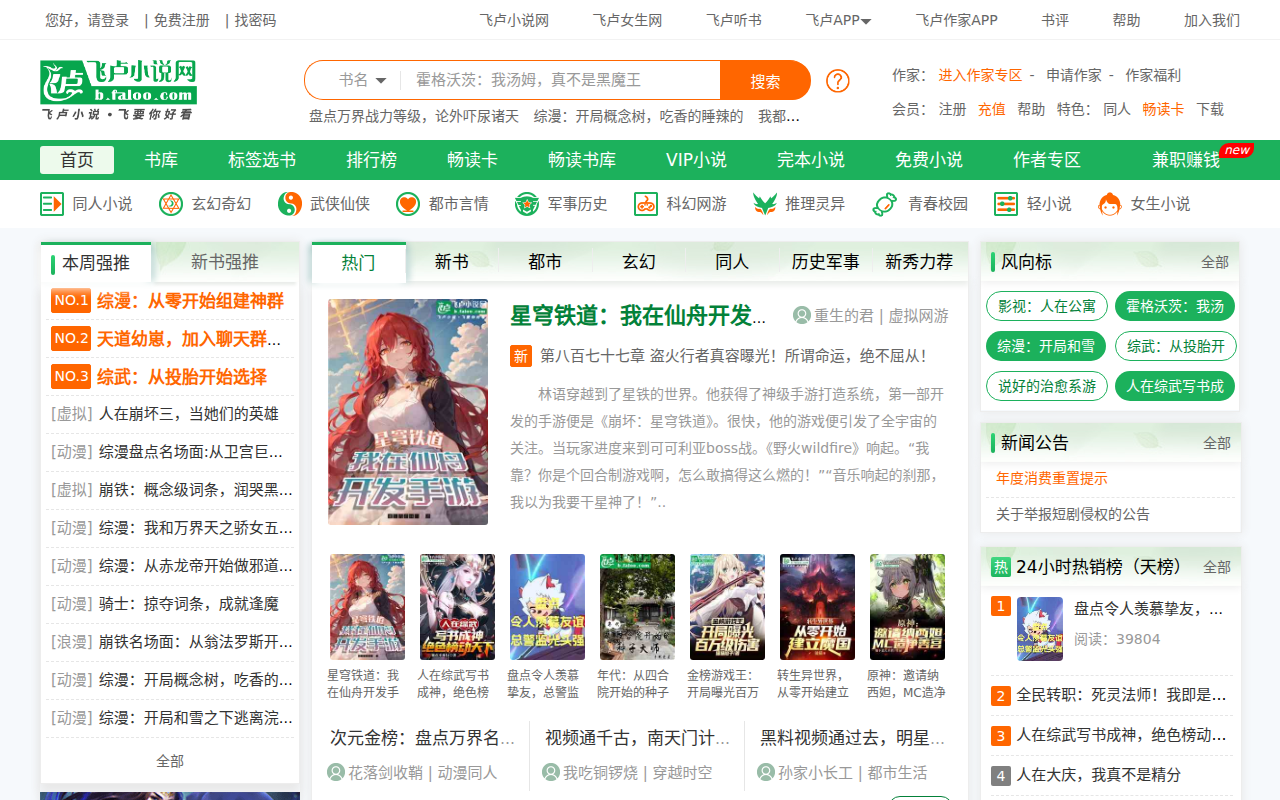Open the 金榜游戏王 book cover
Image resolution: width=1280 pixels, height=800 pixels.
[x=727, y=607]
